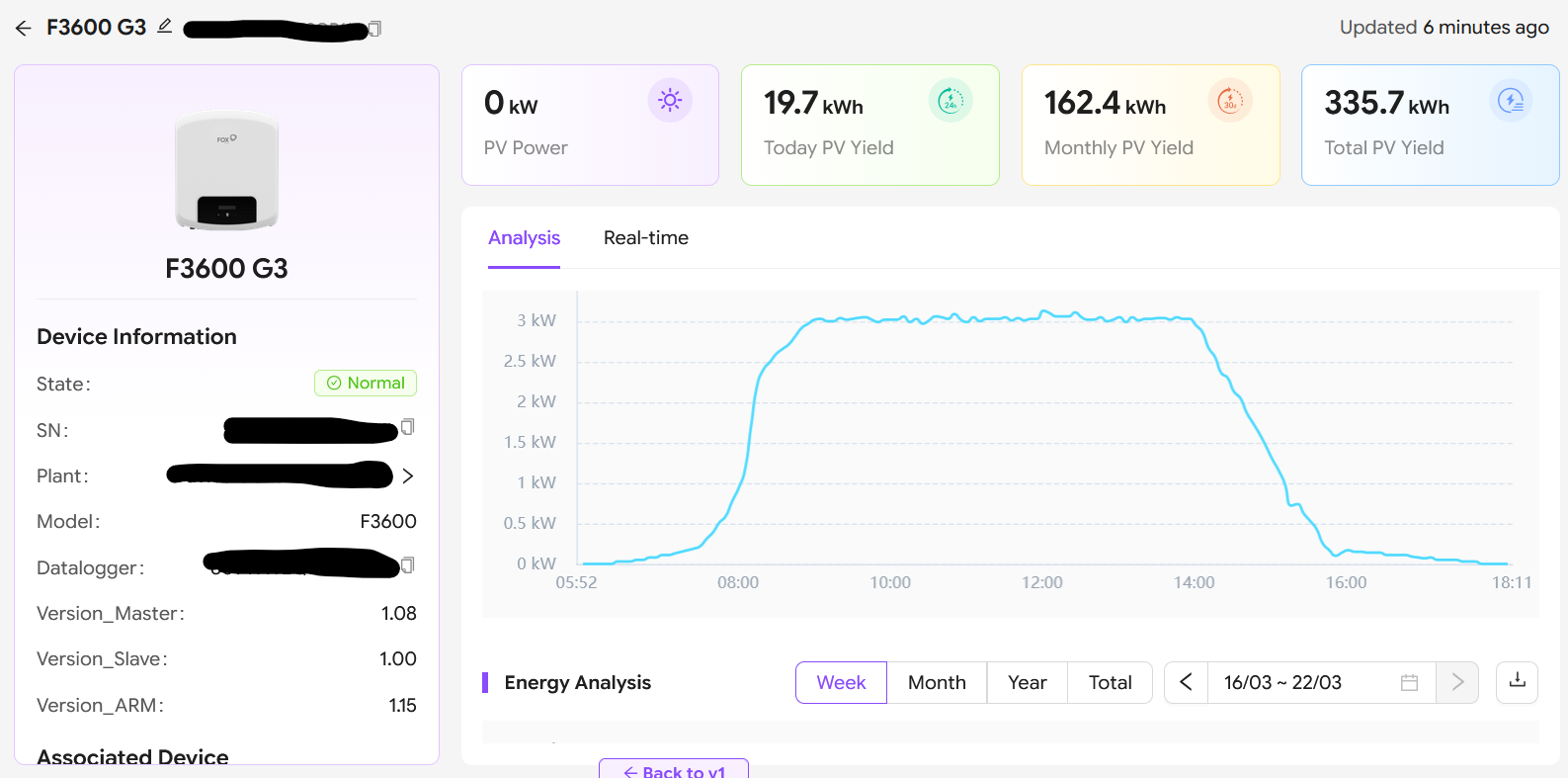Image resolution: width=1568 pixels, height=778 pixels.
Task: Click the Monthly PV Yield 30-day icon
Action: [x=1230, y=101]
